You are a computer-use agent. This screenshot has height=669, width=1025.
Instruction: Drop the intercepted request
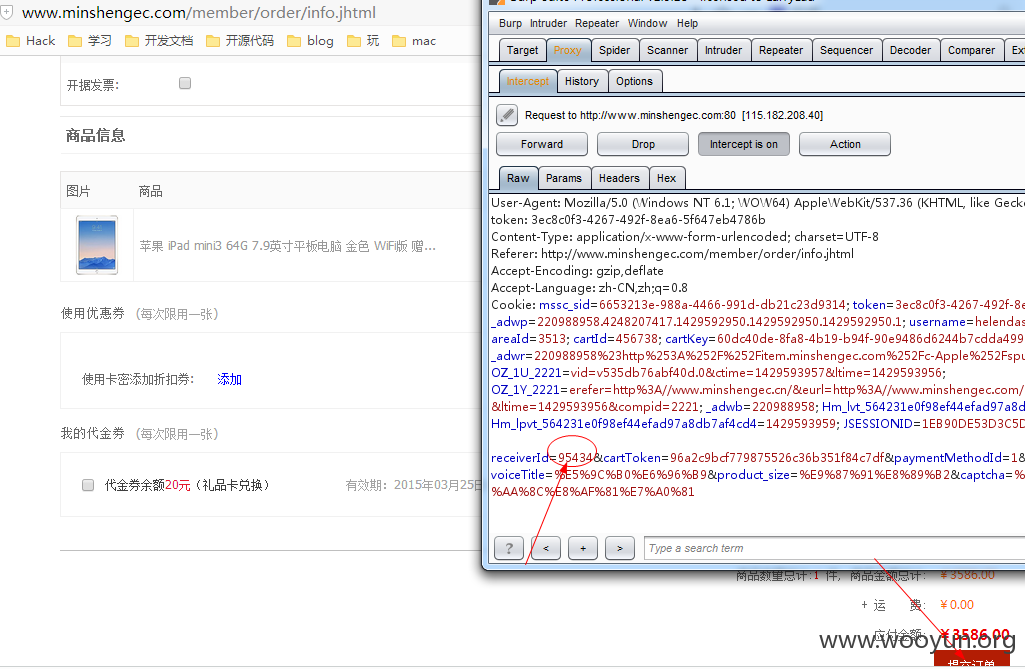click(x=643, y=144)
